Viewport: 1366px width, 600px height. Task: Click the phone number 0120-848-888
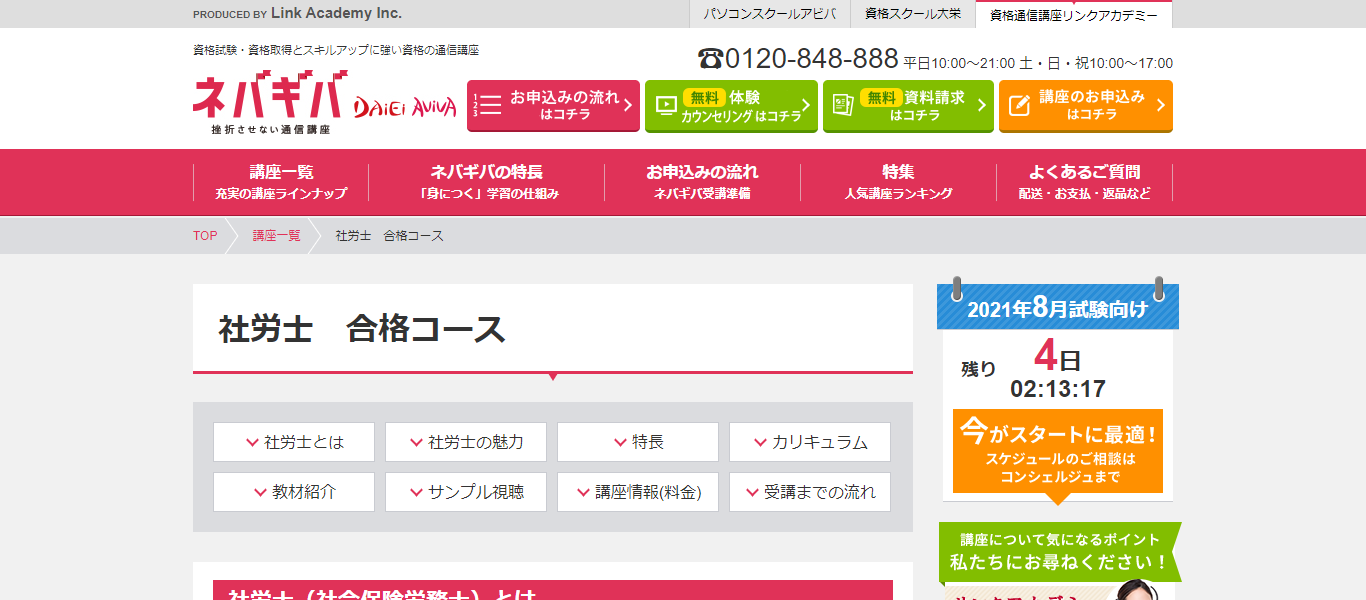(812, 59)
